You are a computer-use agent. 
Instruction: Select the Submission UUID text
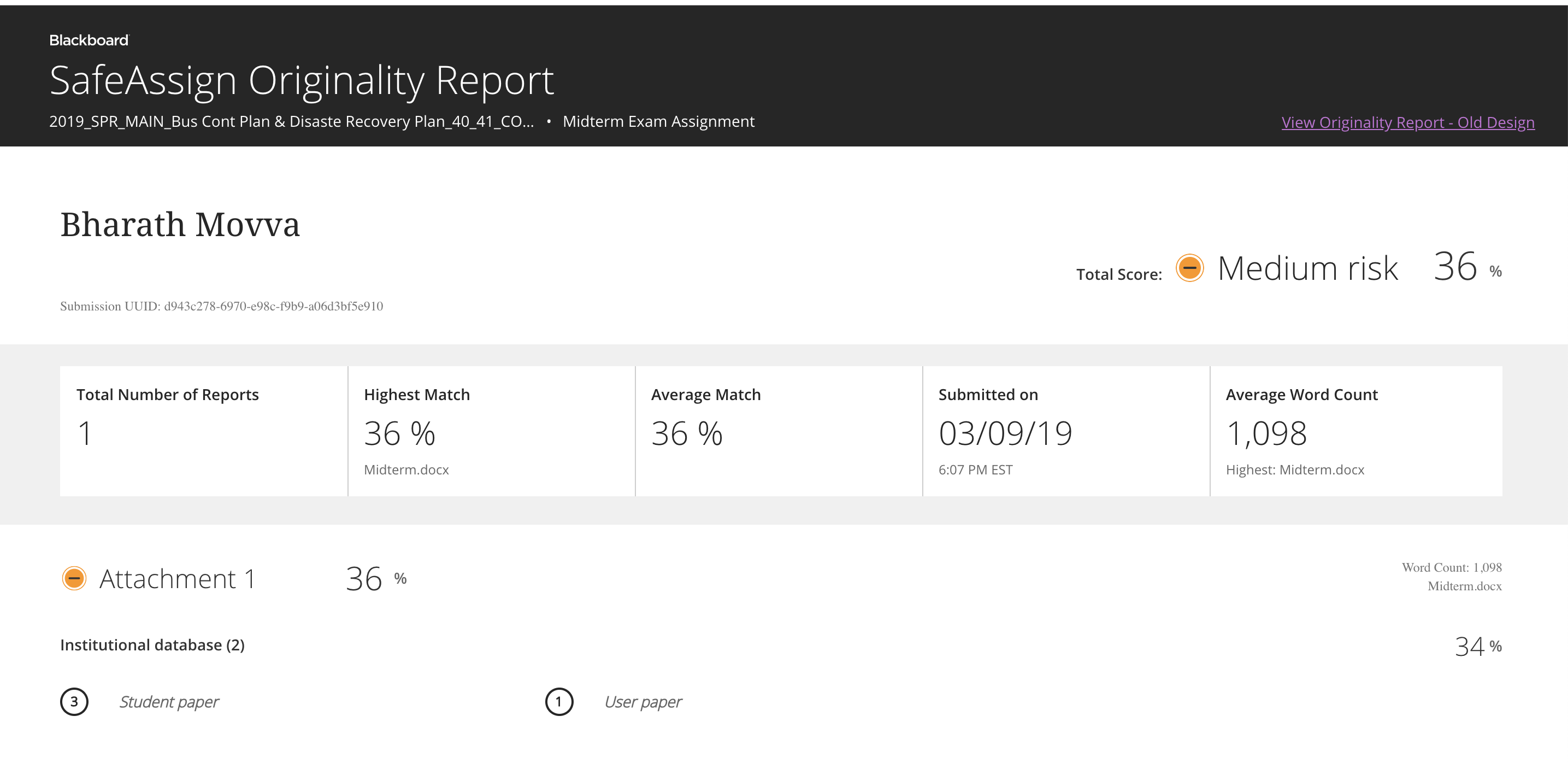(x=222, y=306)
